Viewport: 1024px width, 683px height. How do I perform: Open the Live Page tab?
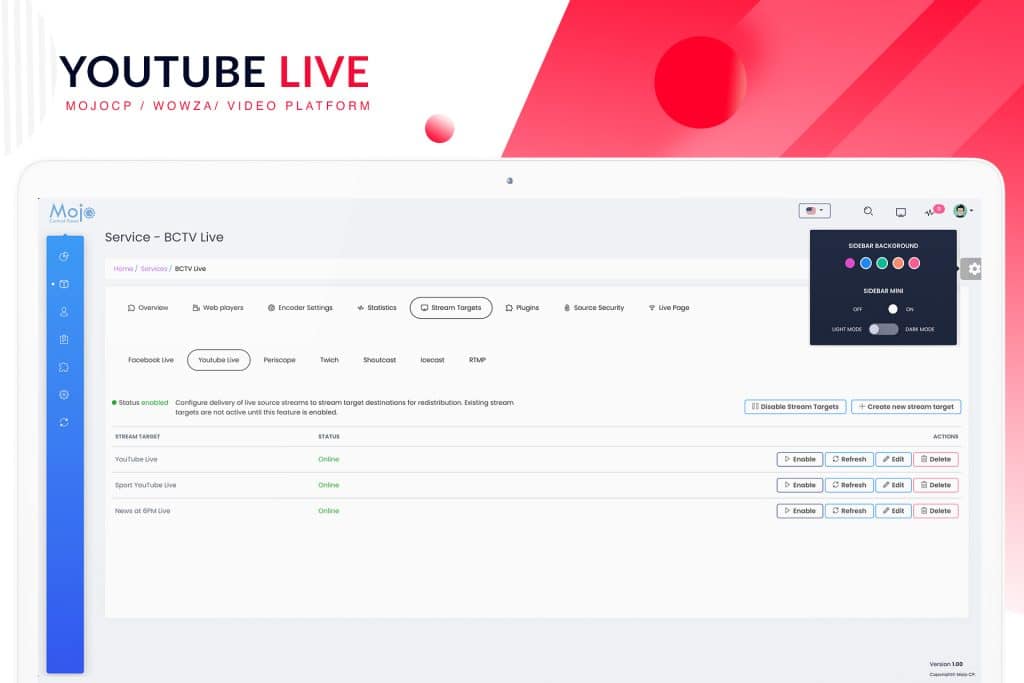(669, 308)
